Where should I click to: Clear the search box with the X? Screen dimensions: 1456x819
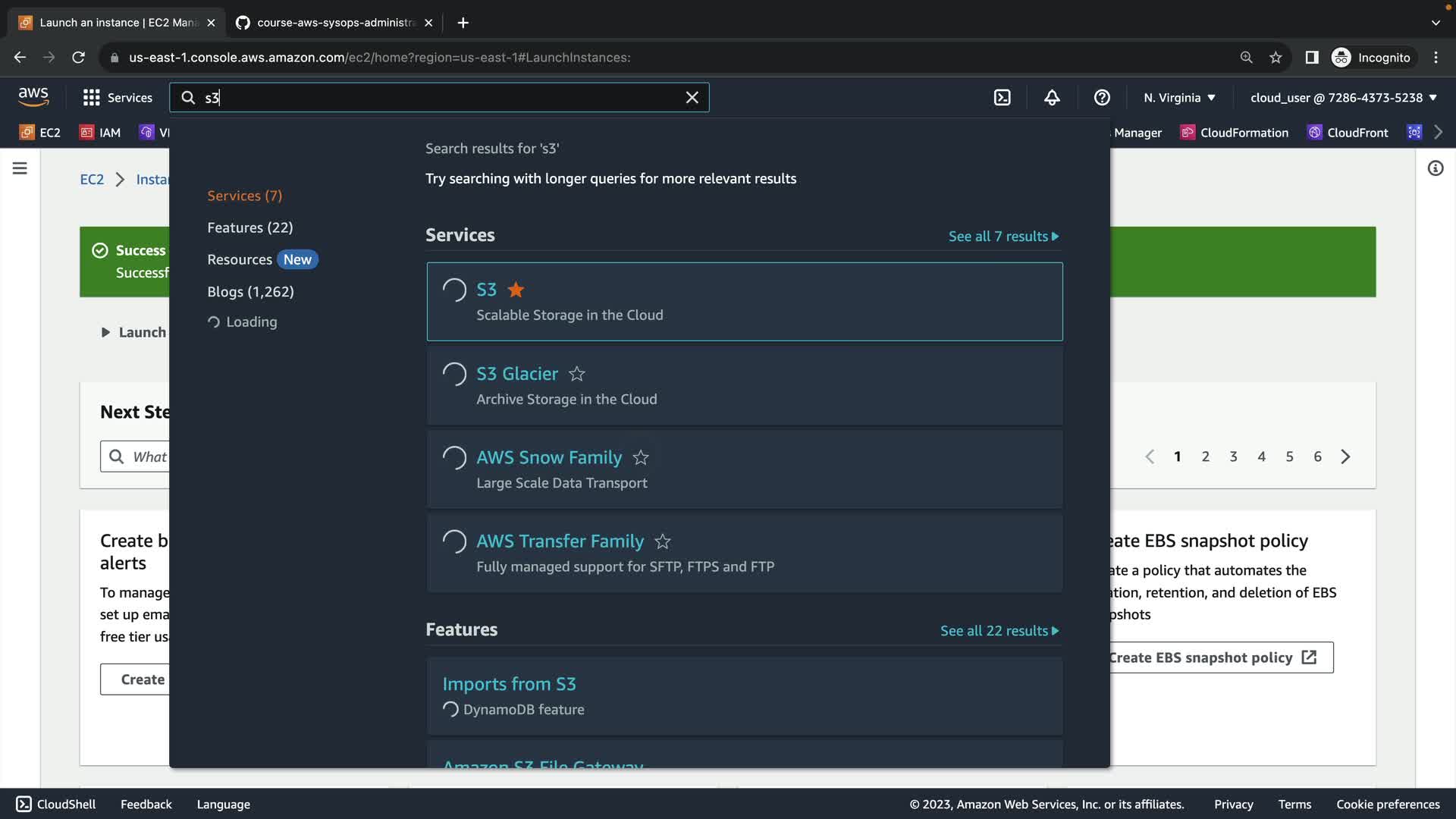[692, 98]
